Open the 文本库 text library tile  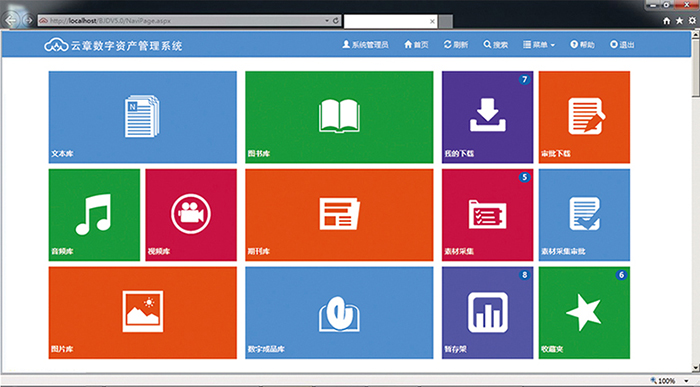[142, 117]
